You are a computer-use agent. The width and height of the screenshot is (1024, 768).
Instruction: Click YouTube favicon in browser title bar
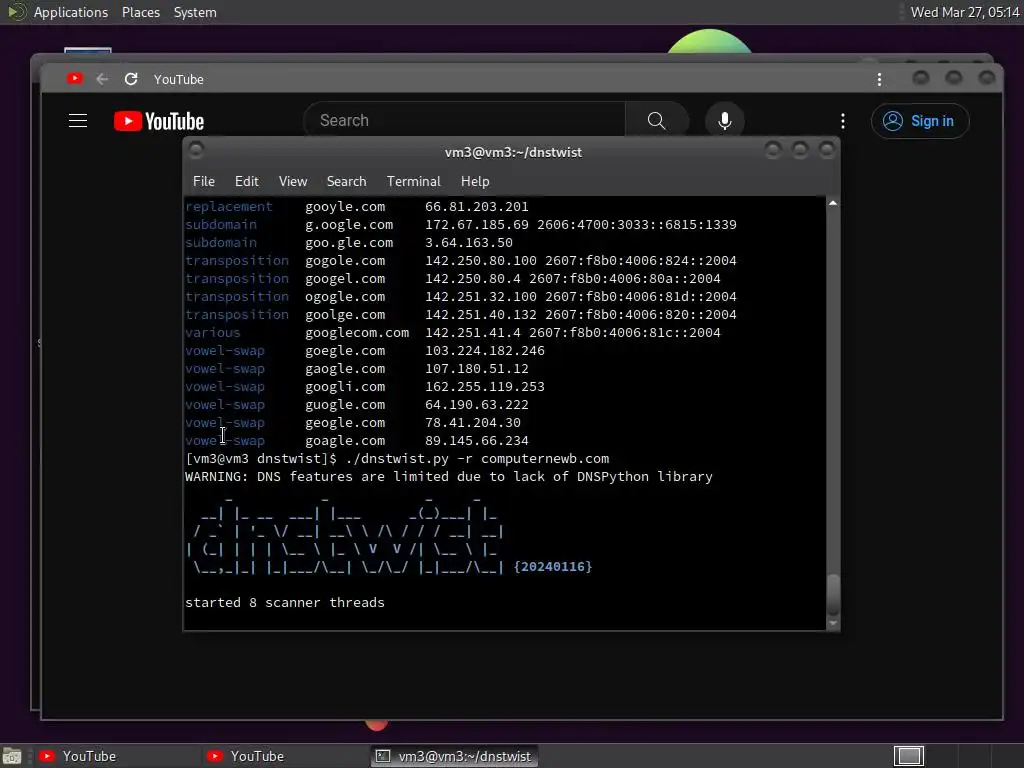[x=74, y=78]
